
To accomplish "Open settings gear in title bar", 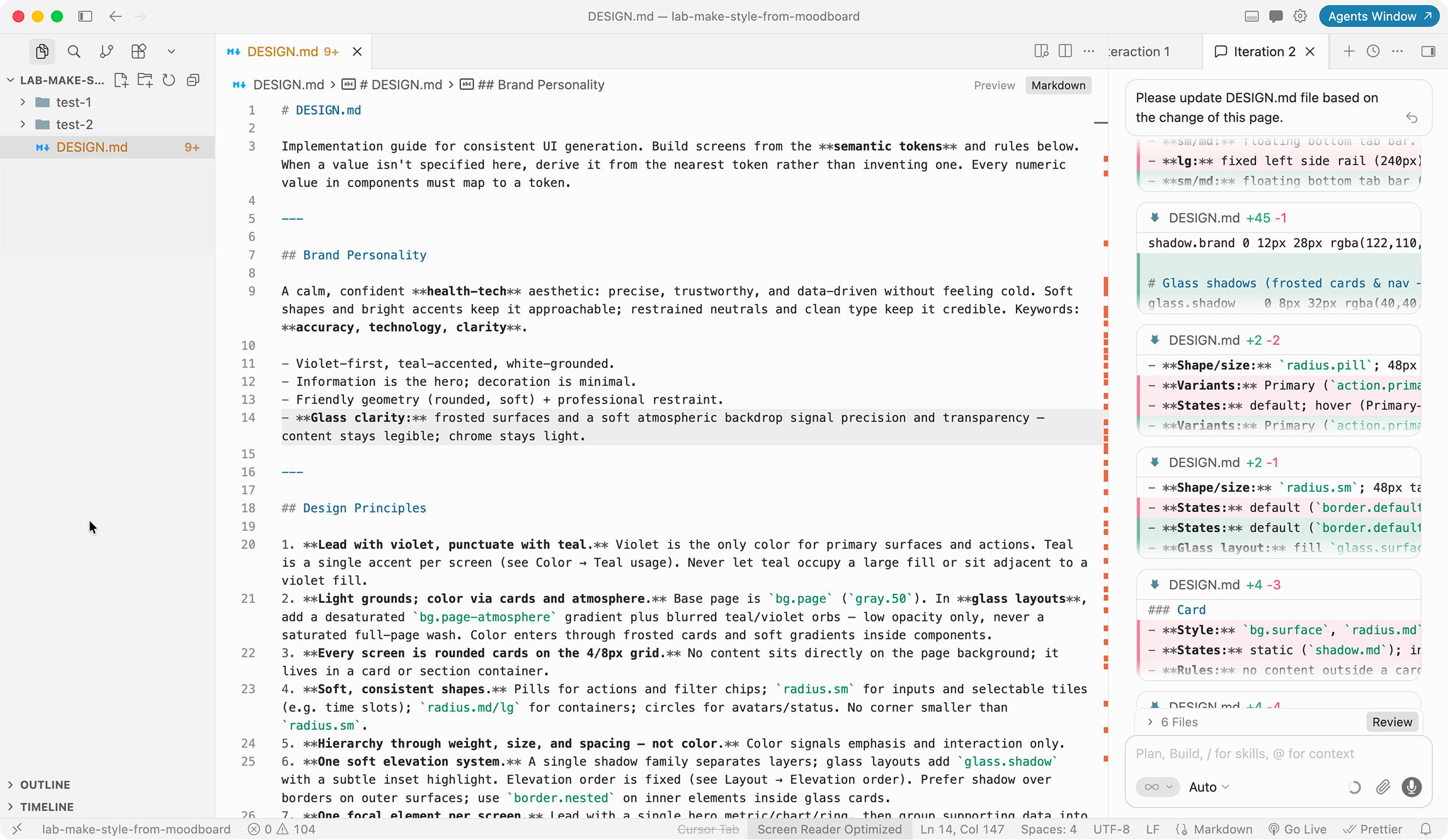I will (x=1300, y=16).
